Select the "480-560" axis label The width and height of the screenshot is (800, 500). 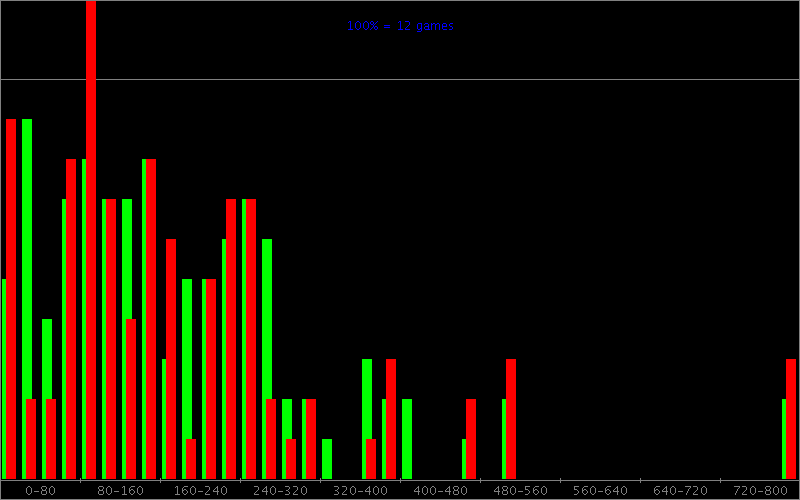coord(520,491)
